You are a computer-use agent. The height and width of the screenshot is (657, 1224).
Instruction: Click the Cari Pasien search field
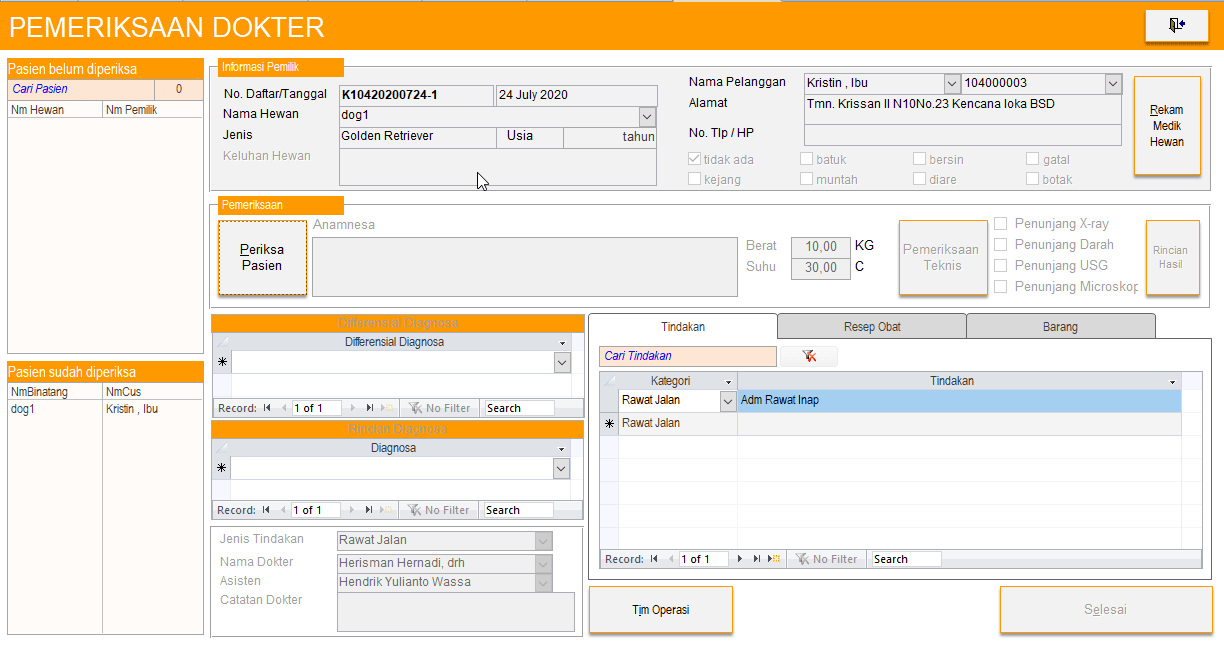point(80,89)
